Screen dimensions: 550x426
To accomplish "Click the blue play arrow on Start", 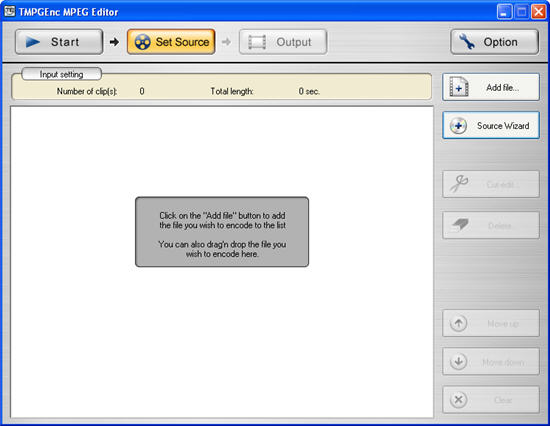I will [33, 42].
